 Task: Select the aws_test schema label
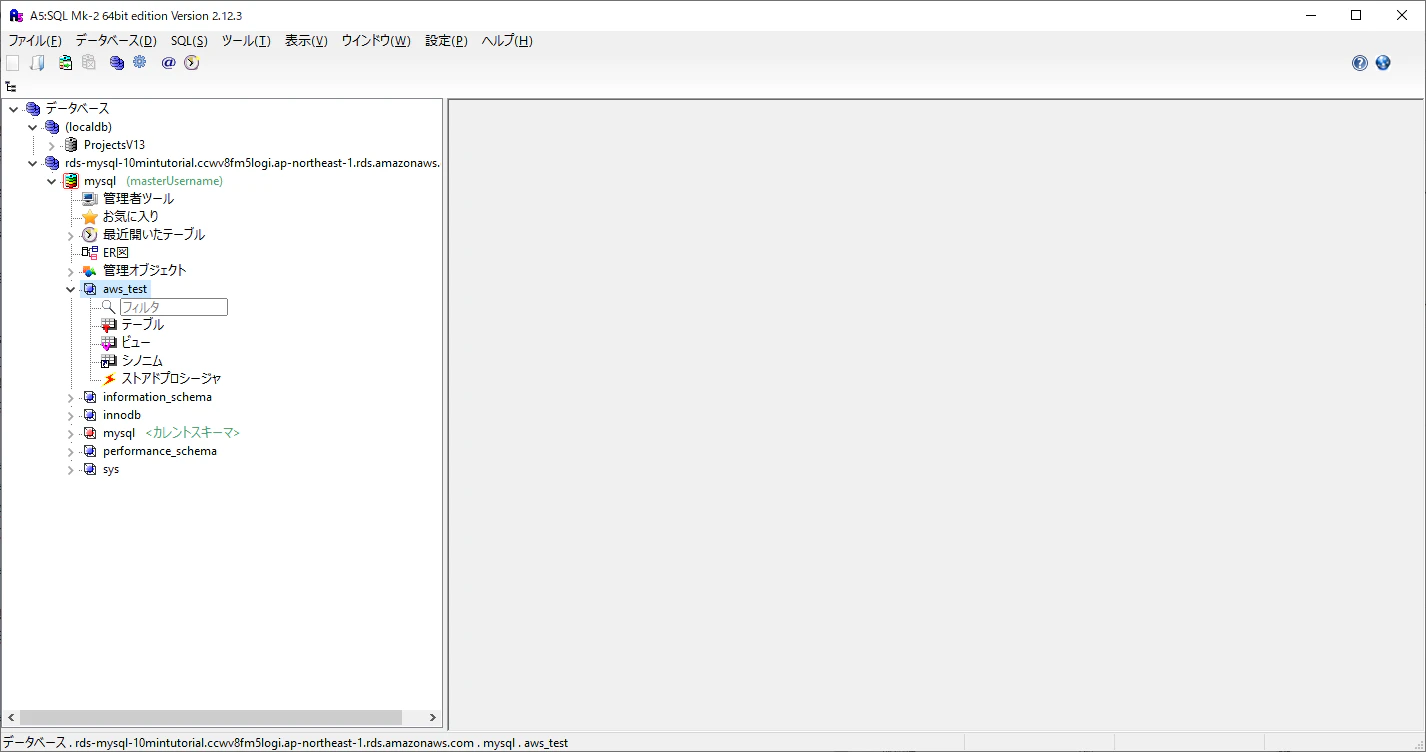(125, 289)
